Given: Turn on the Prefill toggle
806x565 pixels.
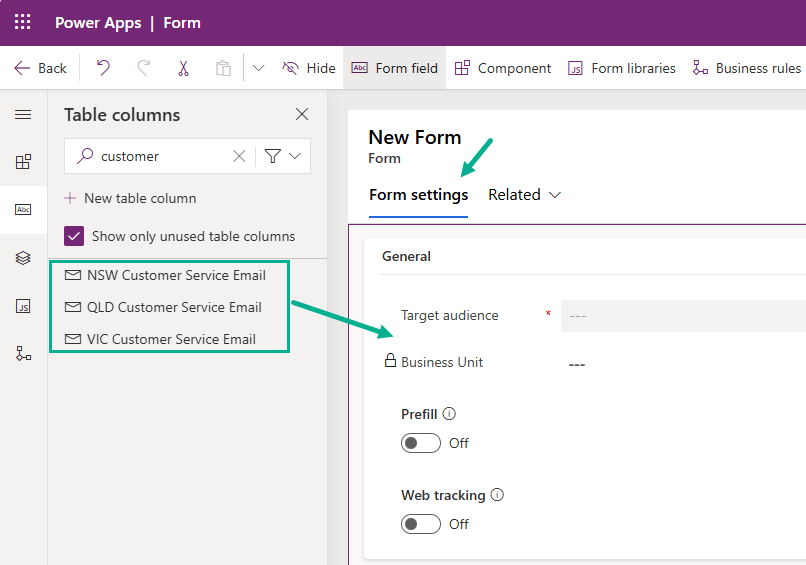Looking at the screenshot, I should click(x=421, y=443).
